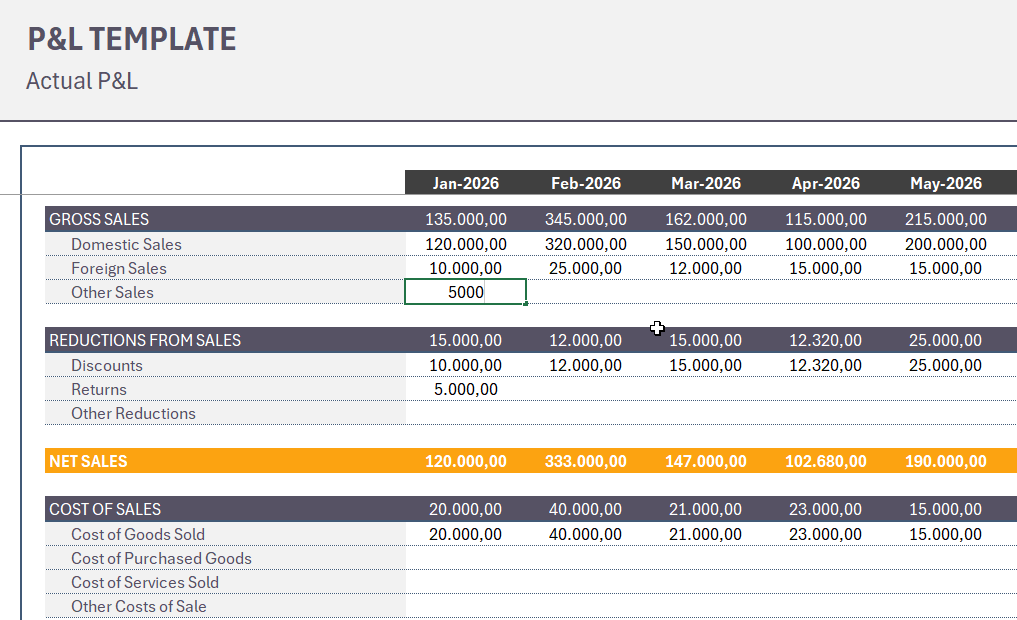Click the Feb-2026 month header
Screen dimensions: 1017x620
(585, 183)
